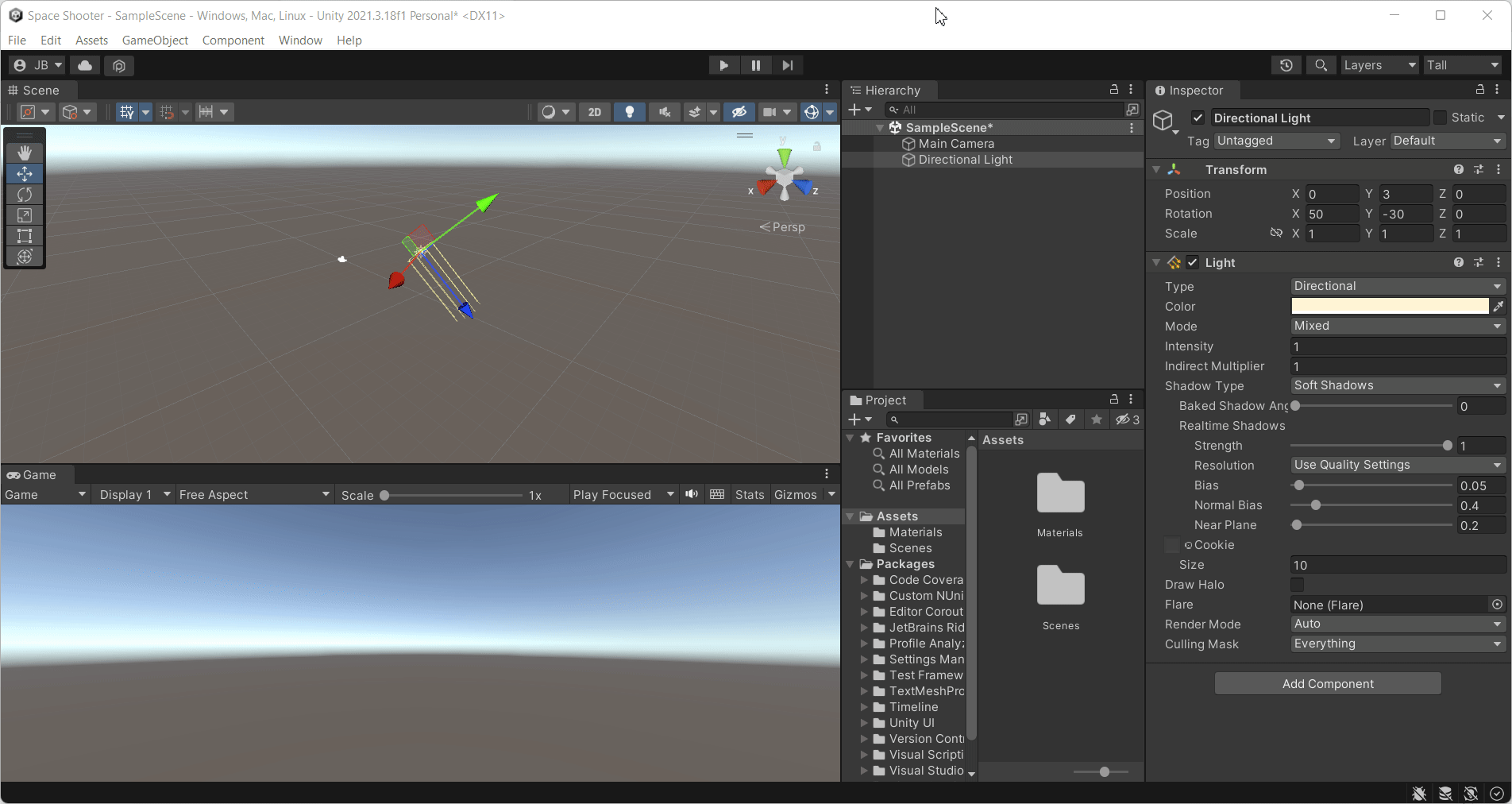
Task: Open the Shadow Type dropdown
Action: pyautogui.click(x=1398, y=385)
